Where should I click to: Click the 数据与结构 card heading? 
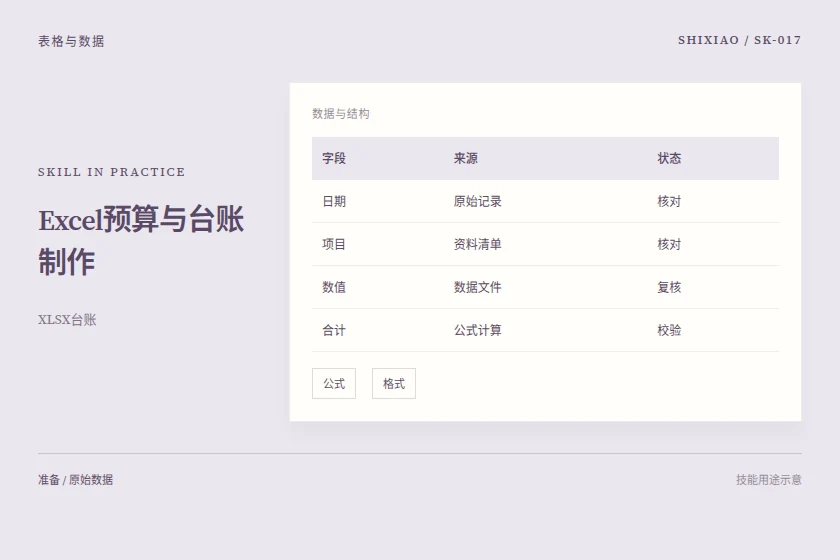pos(341,114)
